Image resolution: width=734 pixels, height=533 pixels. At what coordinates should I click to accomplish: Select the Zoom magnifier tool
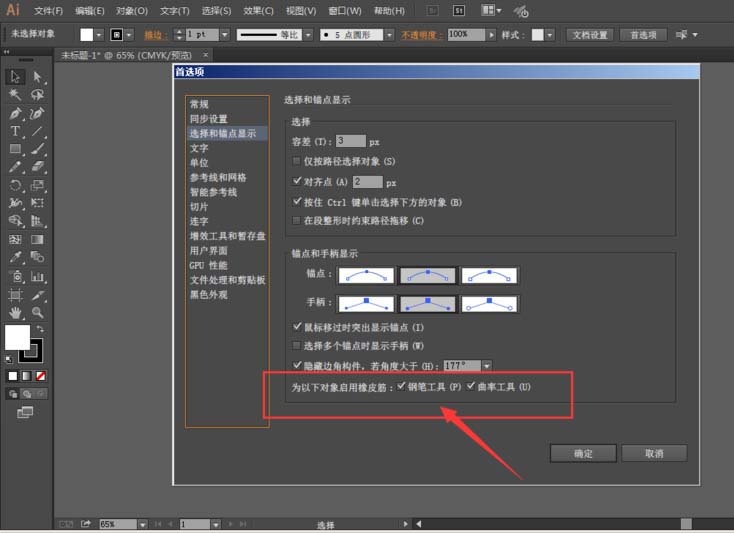tap(37, 312)
